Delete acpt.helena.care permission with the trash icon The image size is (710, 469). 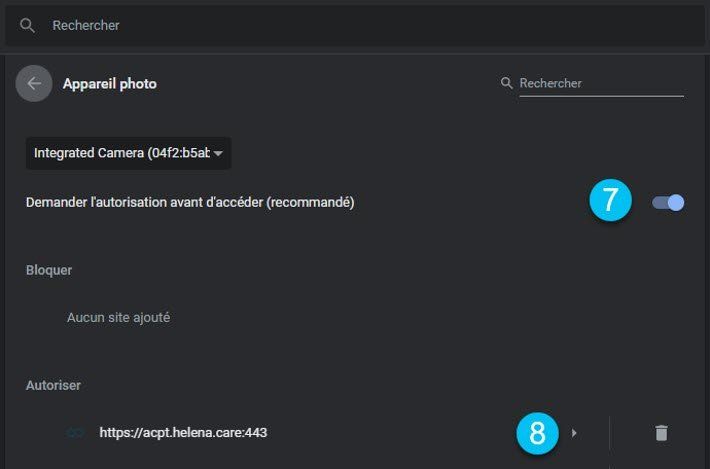(661, 433)
